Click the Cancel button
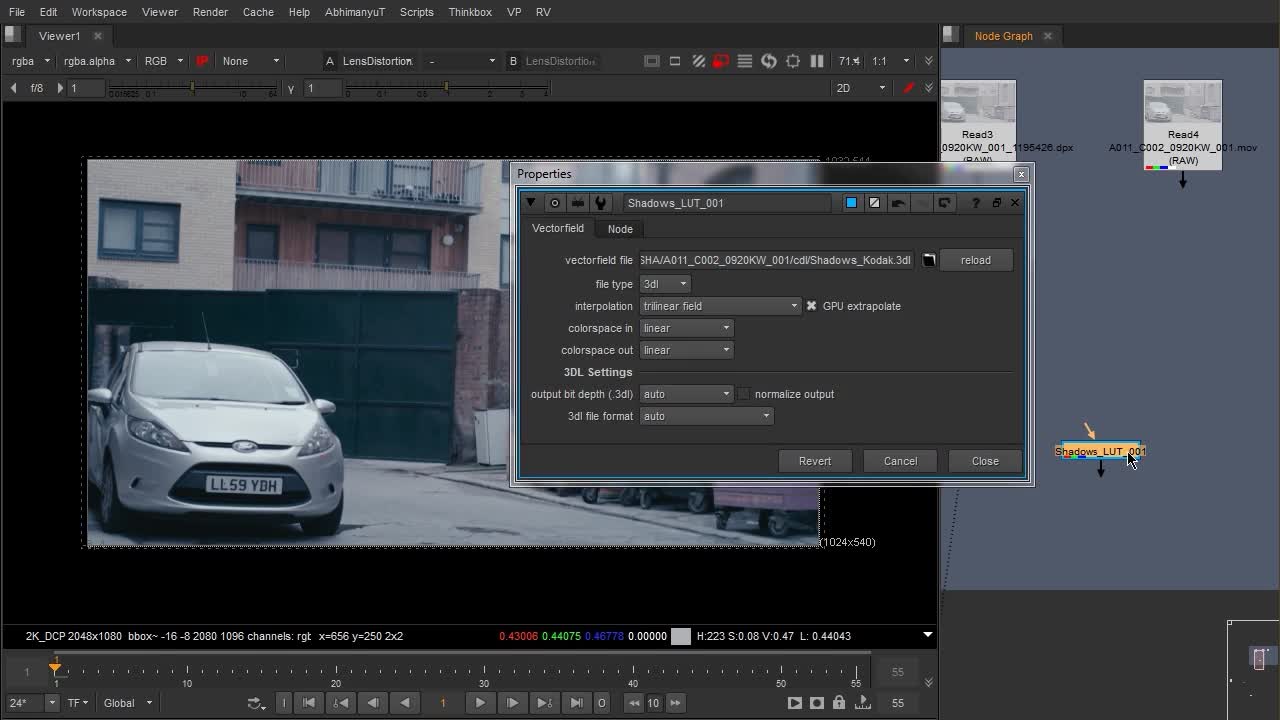This screenshot has height=720, width=1280. [900, 461]
